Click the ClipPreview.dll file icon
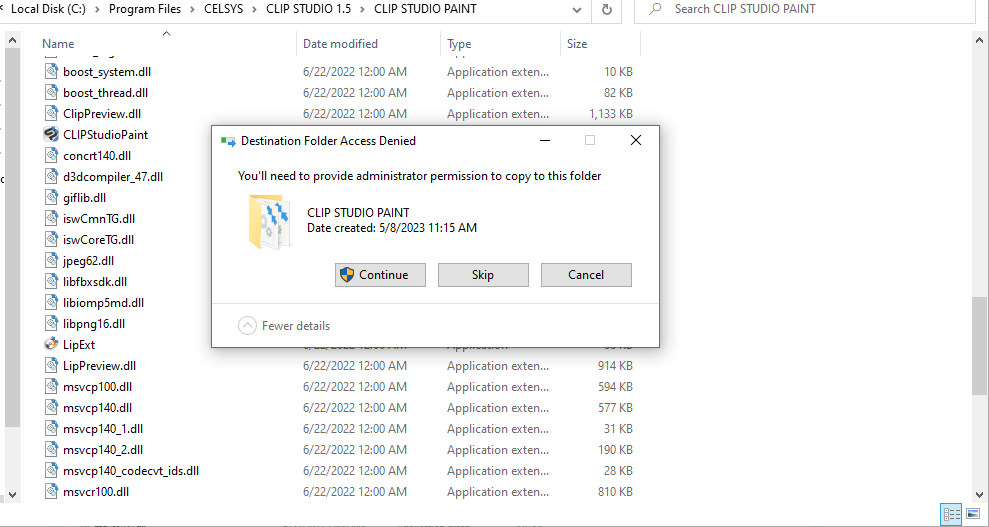The width and height of the screenshot is (989, 527). point(51,113)
